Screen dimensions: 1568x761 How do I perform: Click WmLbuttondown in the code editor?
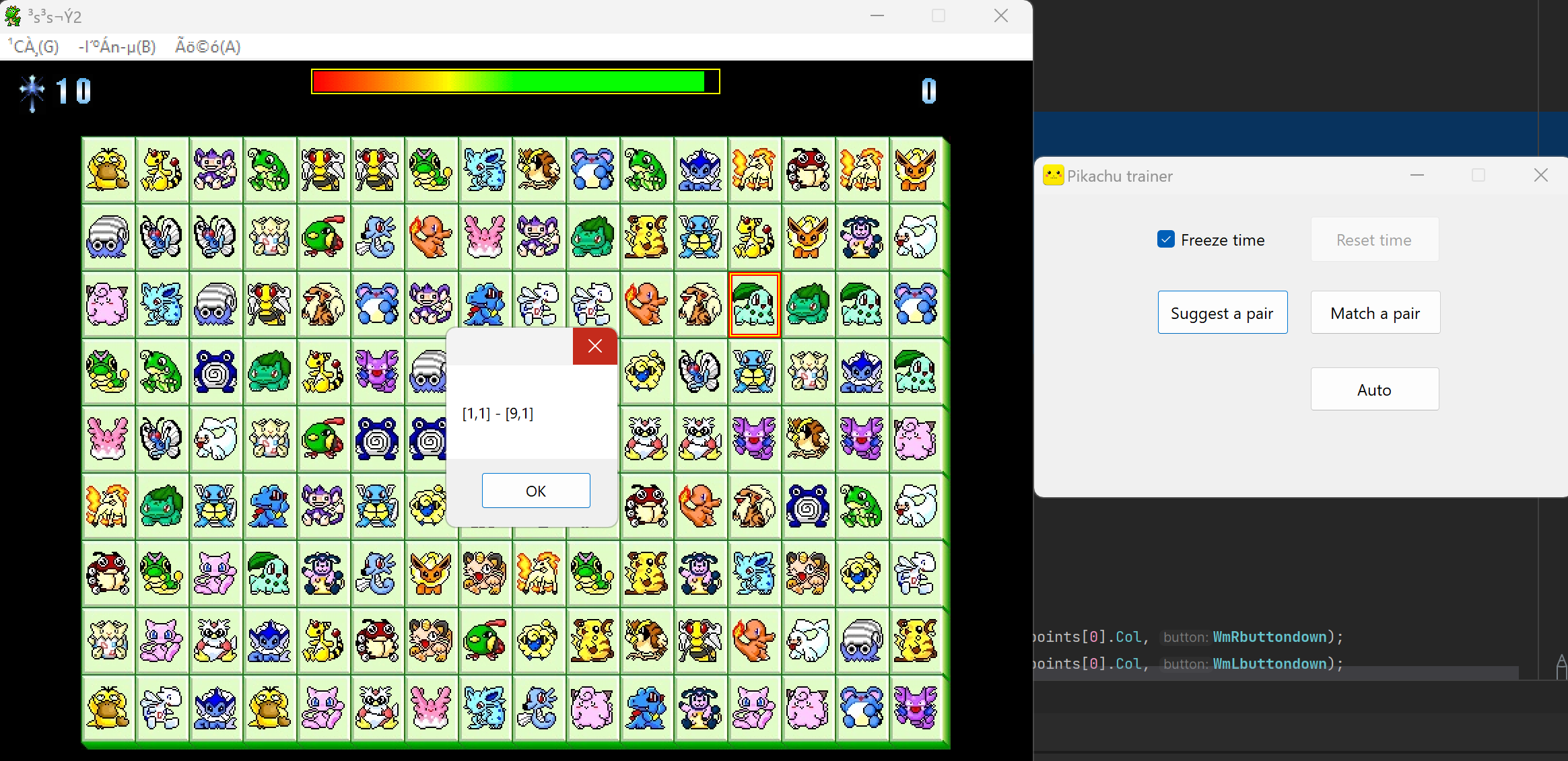[1270, 663]
